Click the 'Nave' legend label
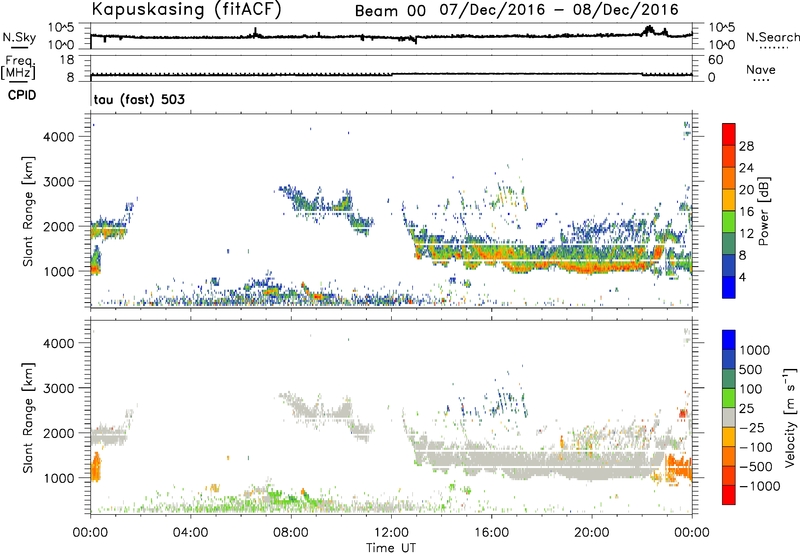 click(761, 70)
